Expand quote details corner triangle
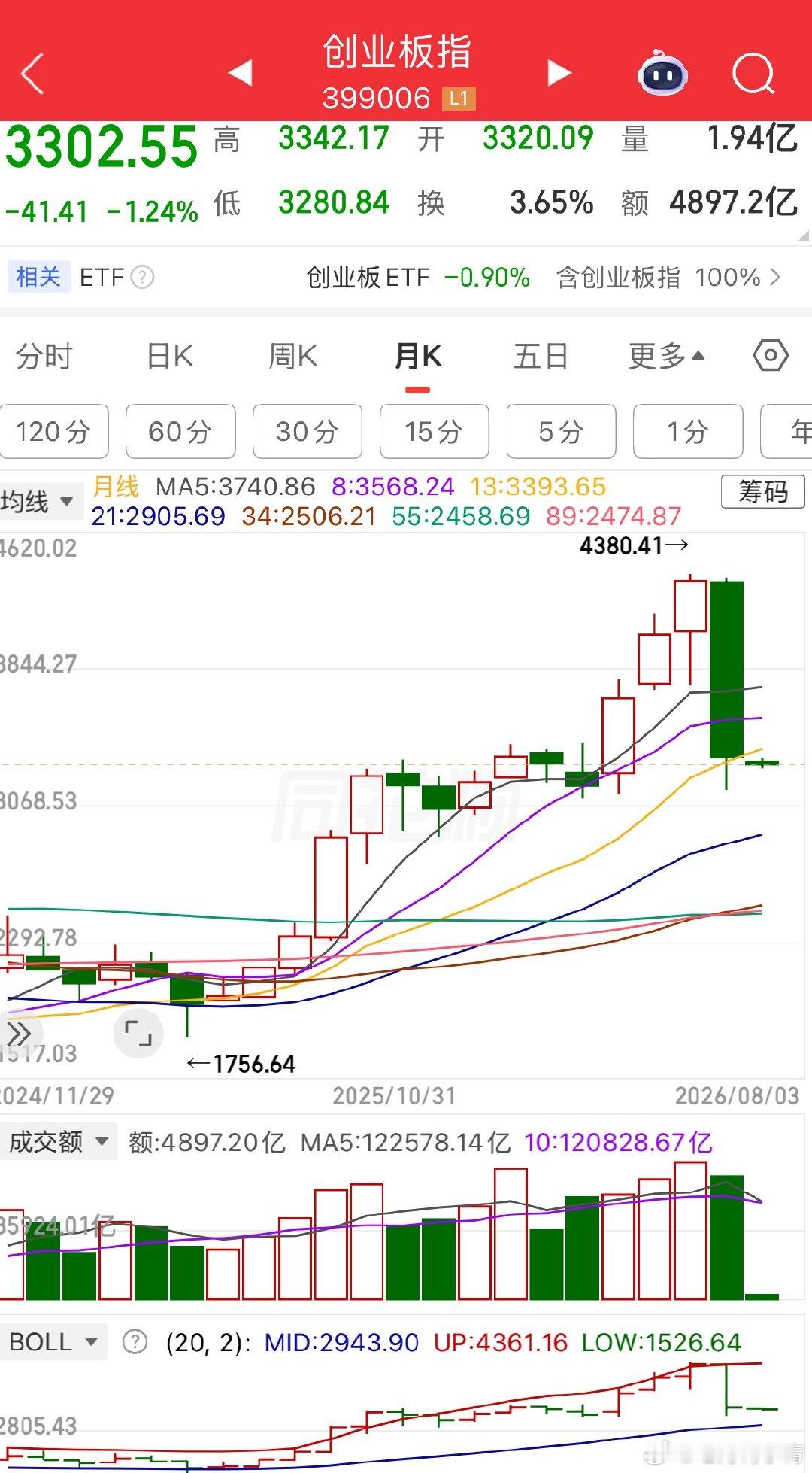 click(x=804, y=235)
